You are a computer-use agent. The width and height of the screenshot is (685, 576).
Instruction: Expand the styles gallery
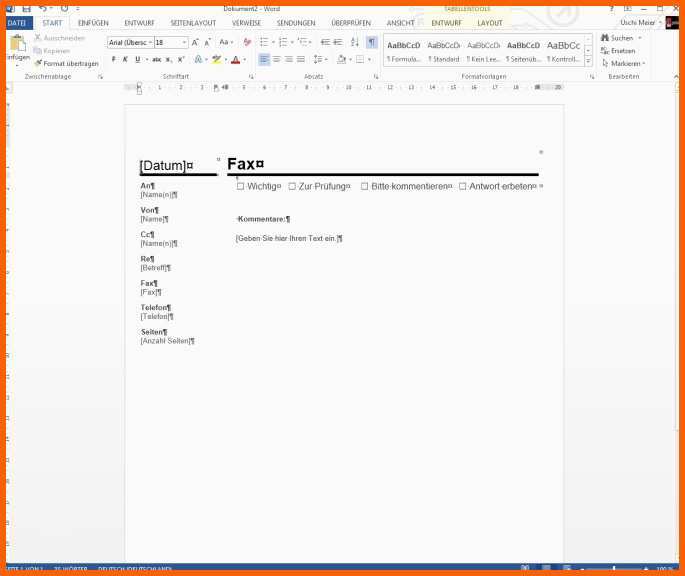click(588, 62)
